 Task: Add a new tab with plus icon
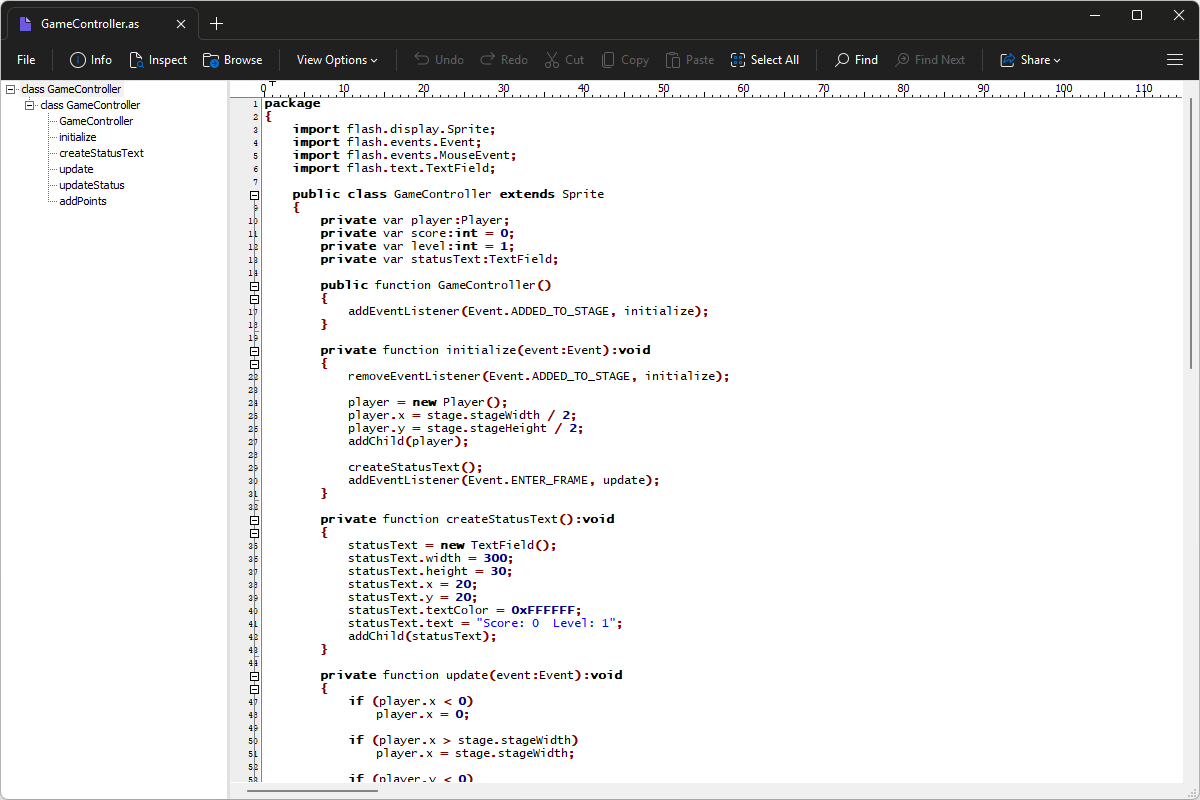pos(217,24)
